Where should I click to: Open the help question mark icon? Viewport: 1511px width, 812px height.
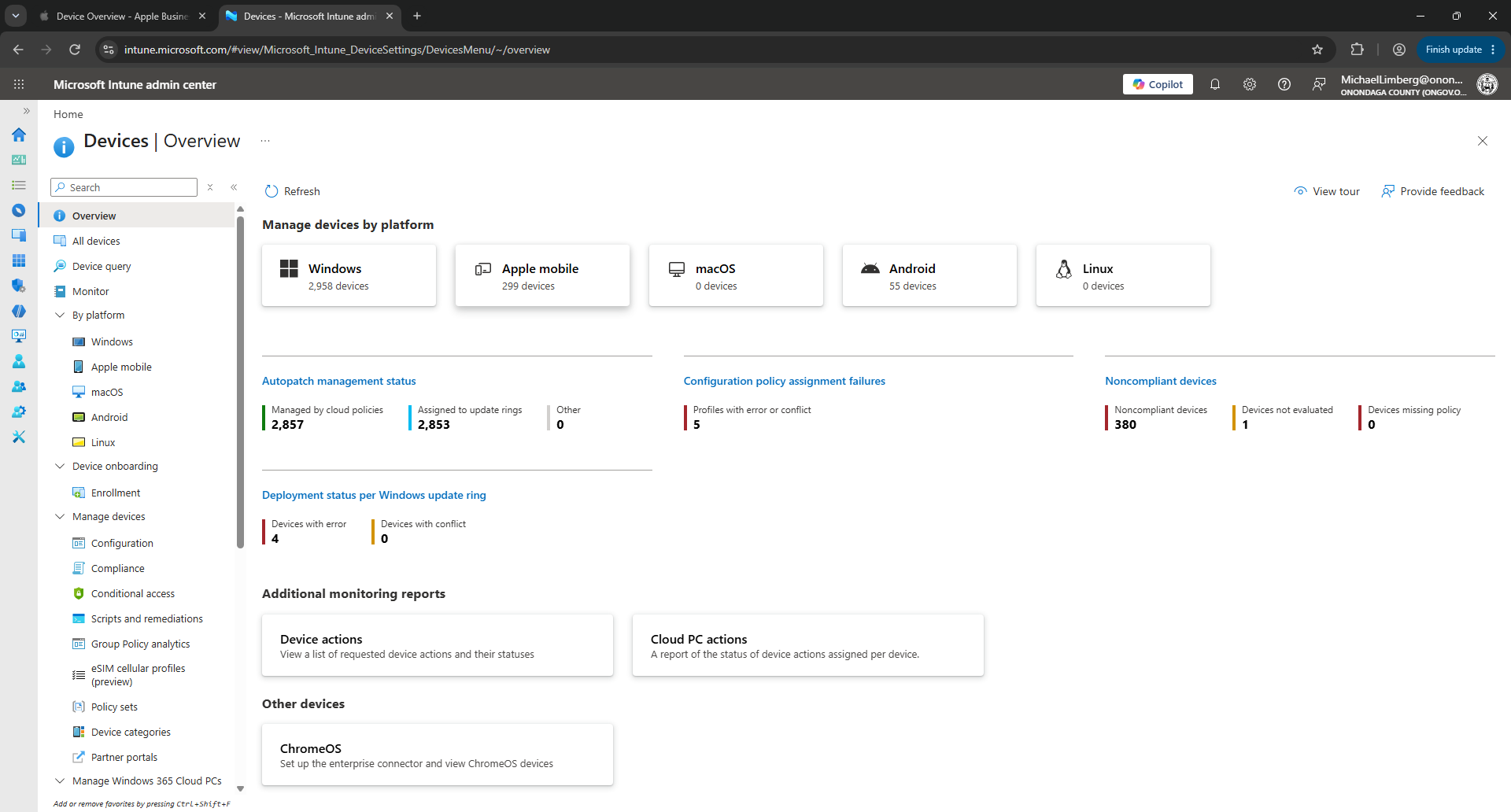coord(1284,84)
